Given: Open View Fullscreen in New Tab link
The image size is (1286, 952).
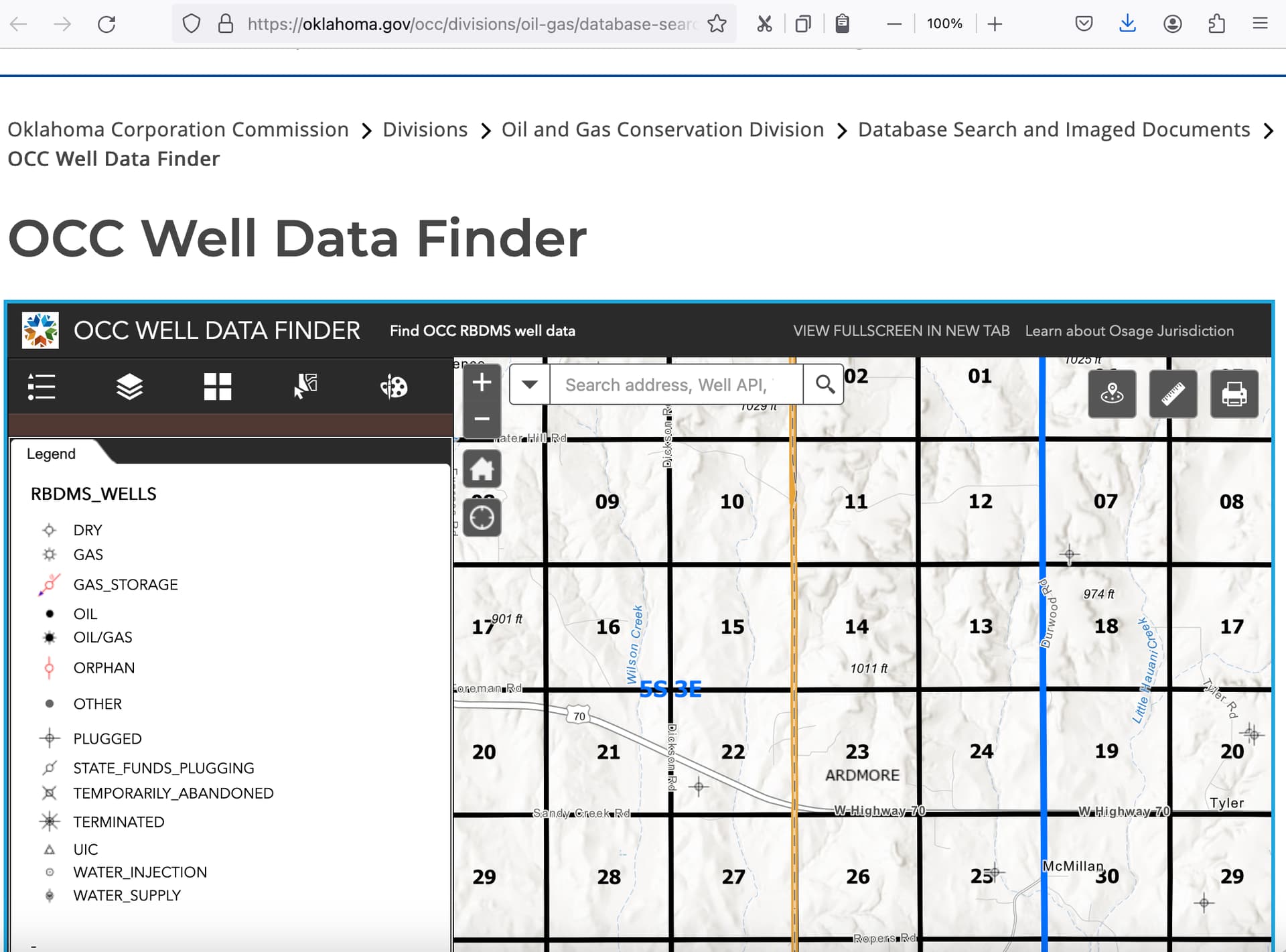Looking at the screenshot, I should click(x=901, y=330).
